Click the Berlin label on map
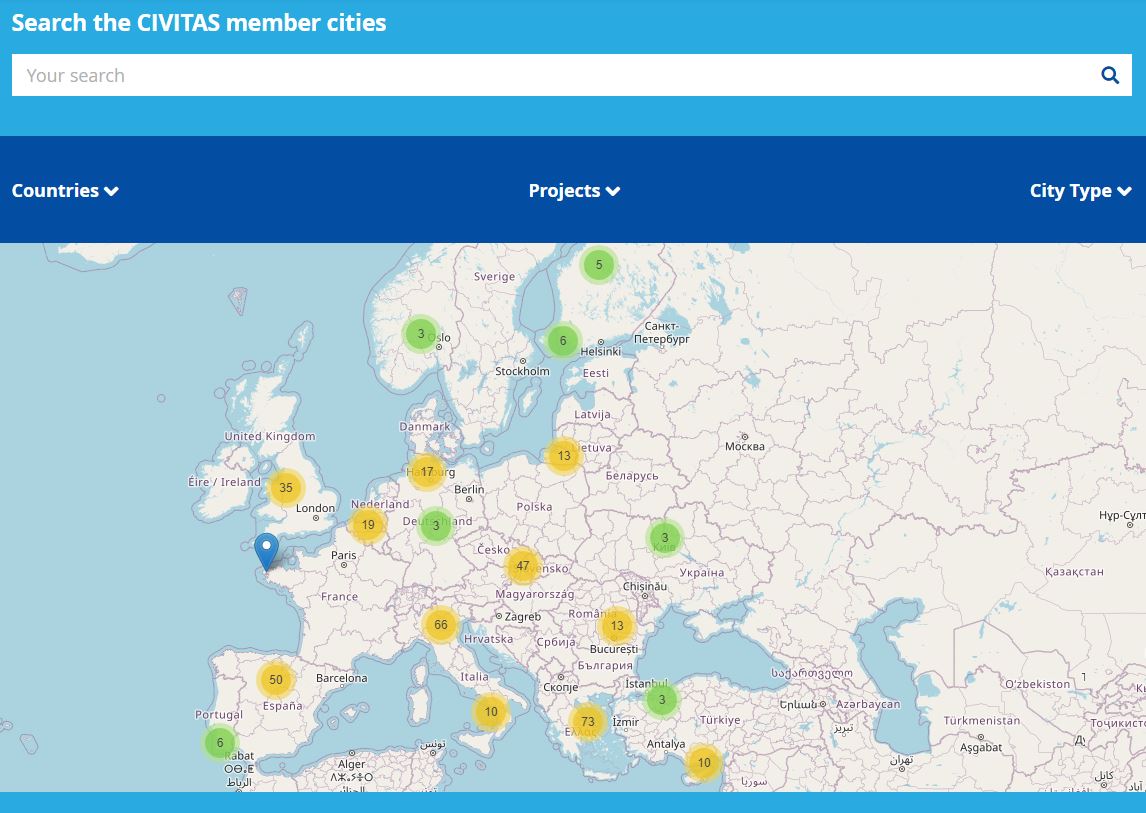Viewport: 1146px width, 813px height. (468, 489)
